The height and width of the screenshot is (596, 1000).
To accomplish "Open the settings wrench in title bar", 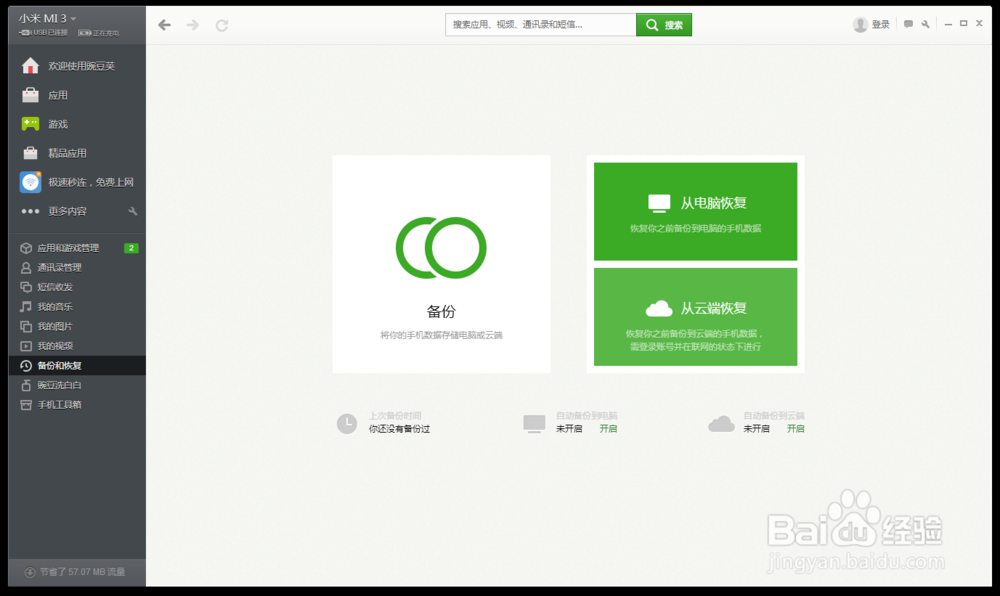I will [x=925, y=24].
